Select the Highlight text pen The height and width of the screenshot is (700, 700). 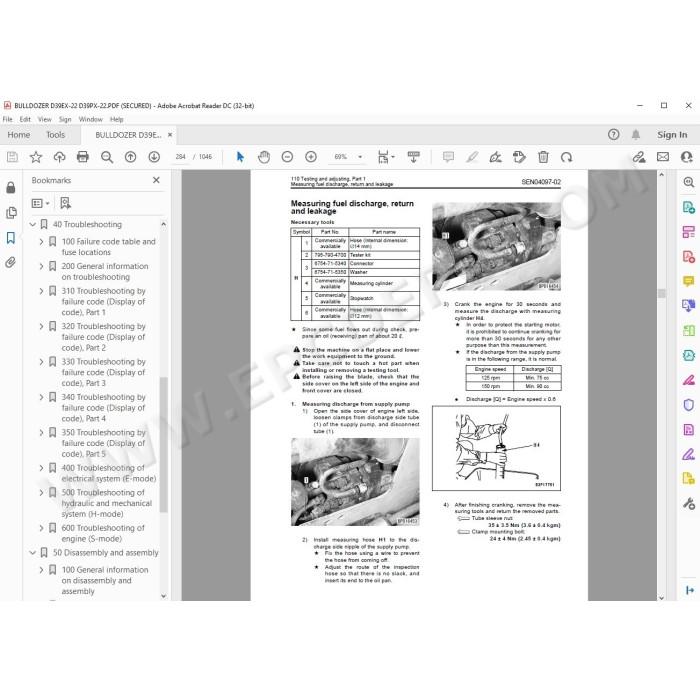(x=472, y=157)
